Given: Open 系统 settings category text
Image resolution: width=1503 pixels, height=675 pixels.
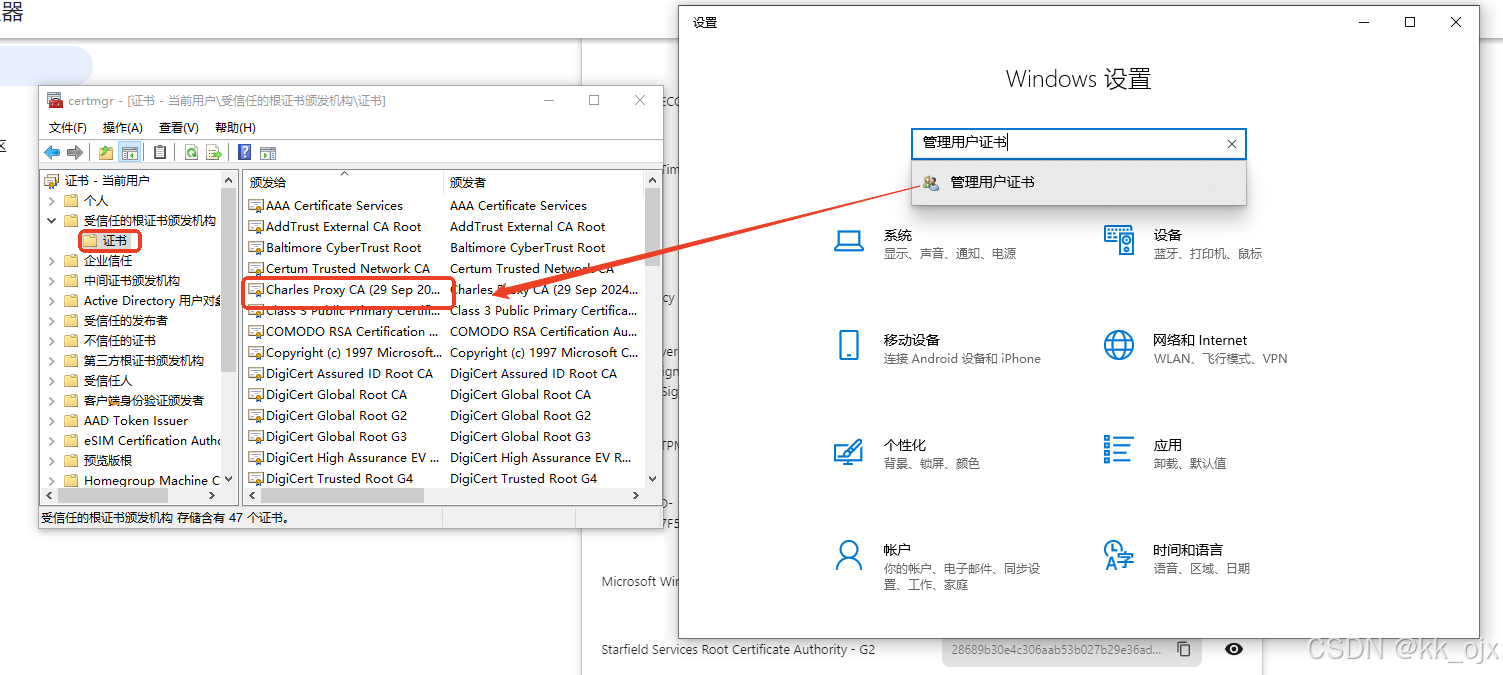Looking at the screenshot, I should [x=898, y=235].
